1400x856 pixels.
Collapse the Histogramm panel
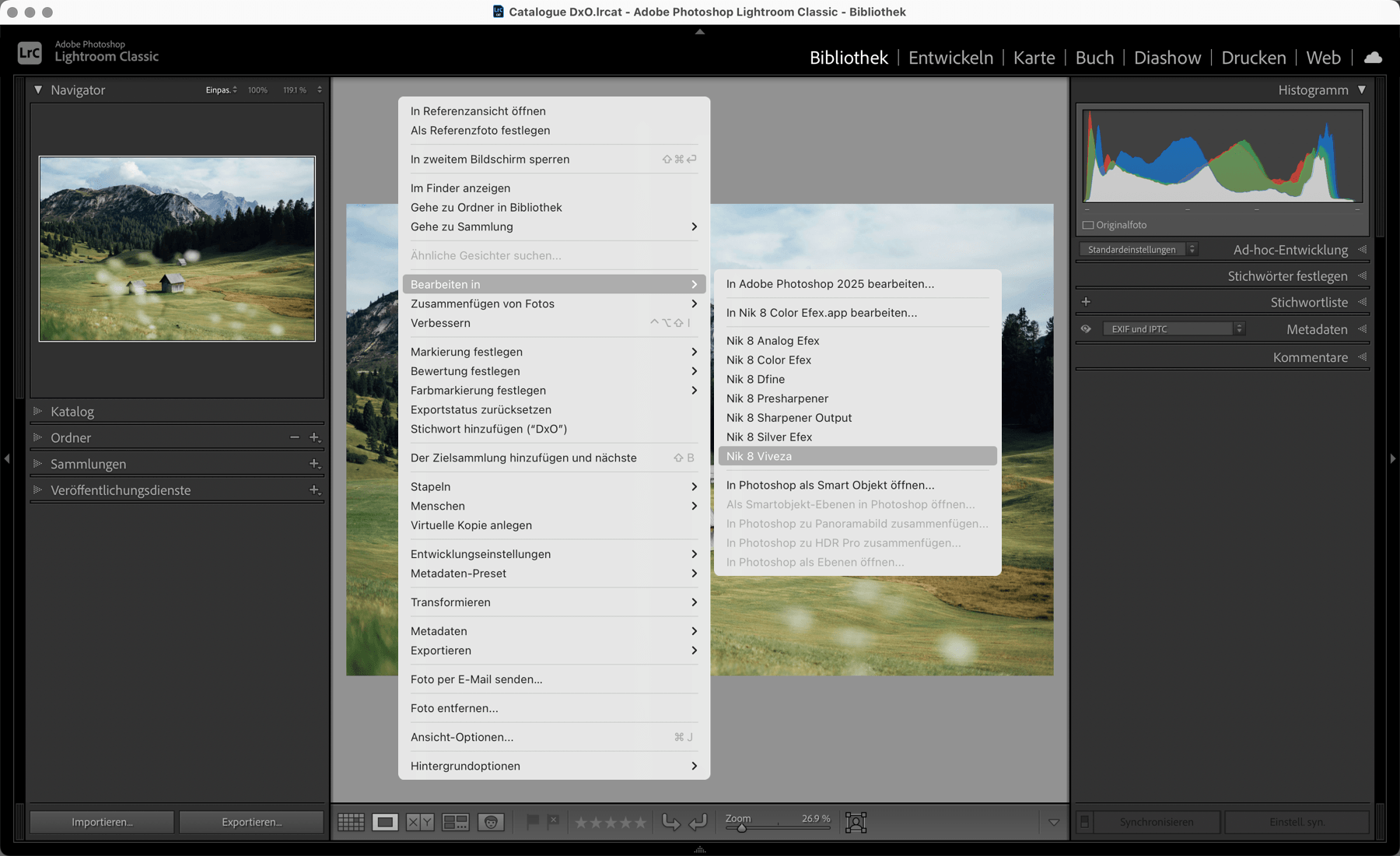pyautogui.click(x=1362, y=90)
